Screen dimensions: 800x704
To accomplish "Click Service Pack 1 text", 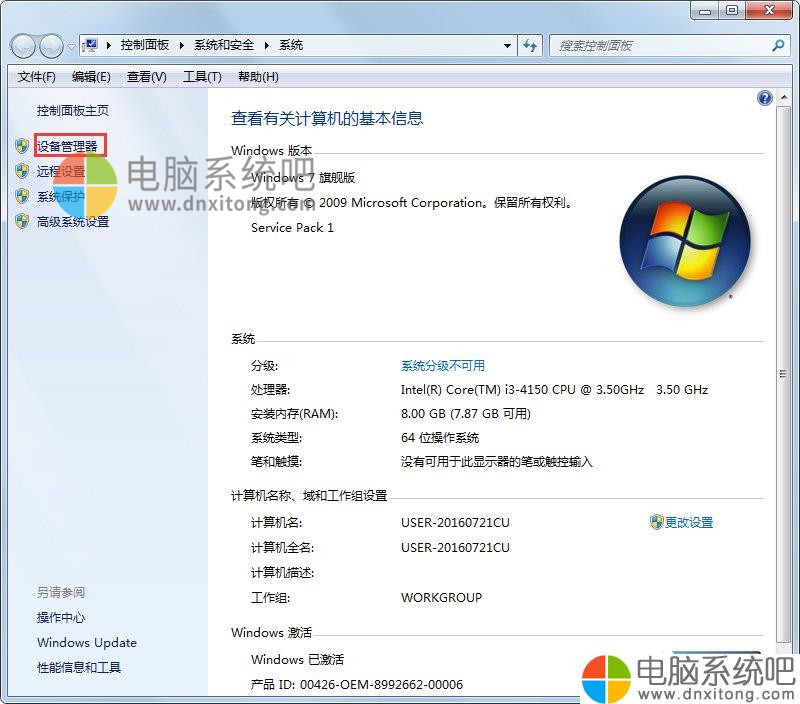I will click(x=292, y=228).
